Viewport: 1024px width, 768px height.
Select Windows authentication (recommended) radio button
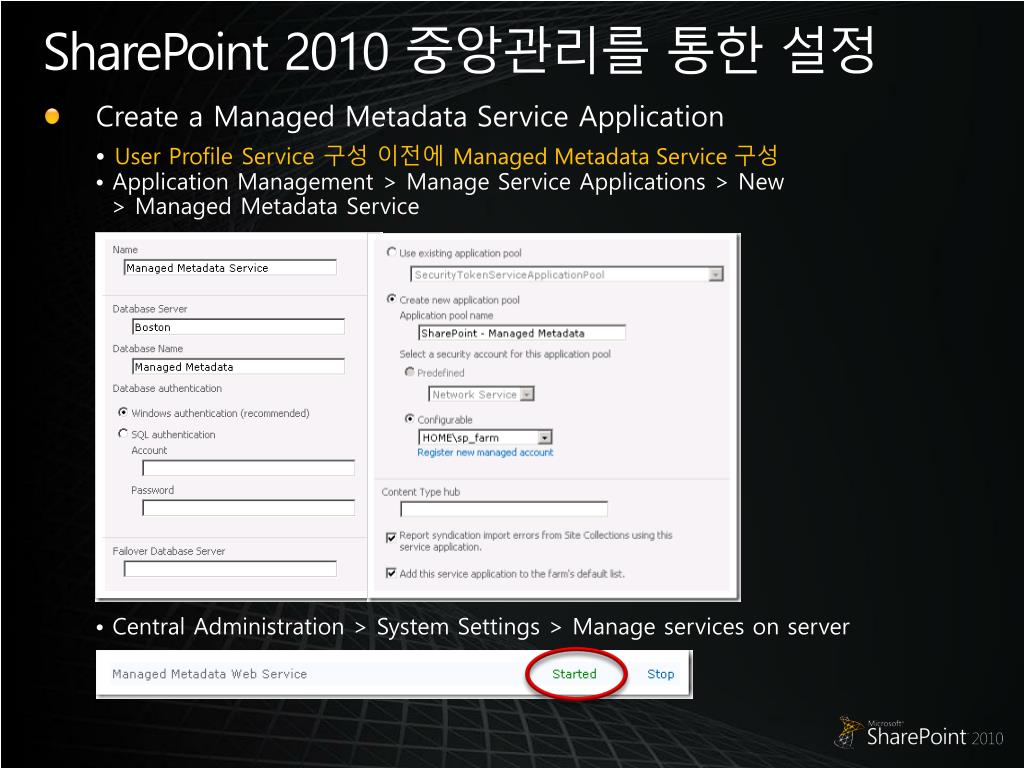click(x=123, y=413)
